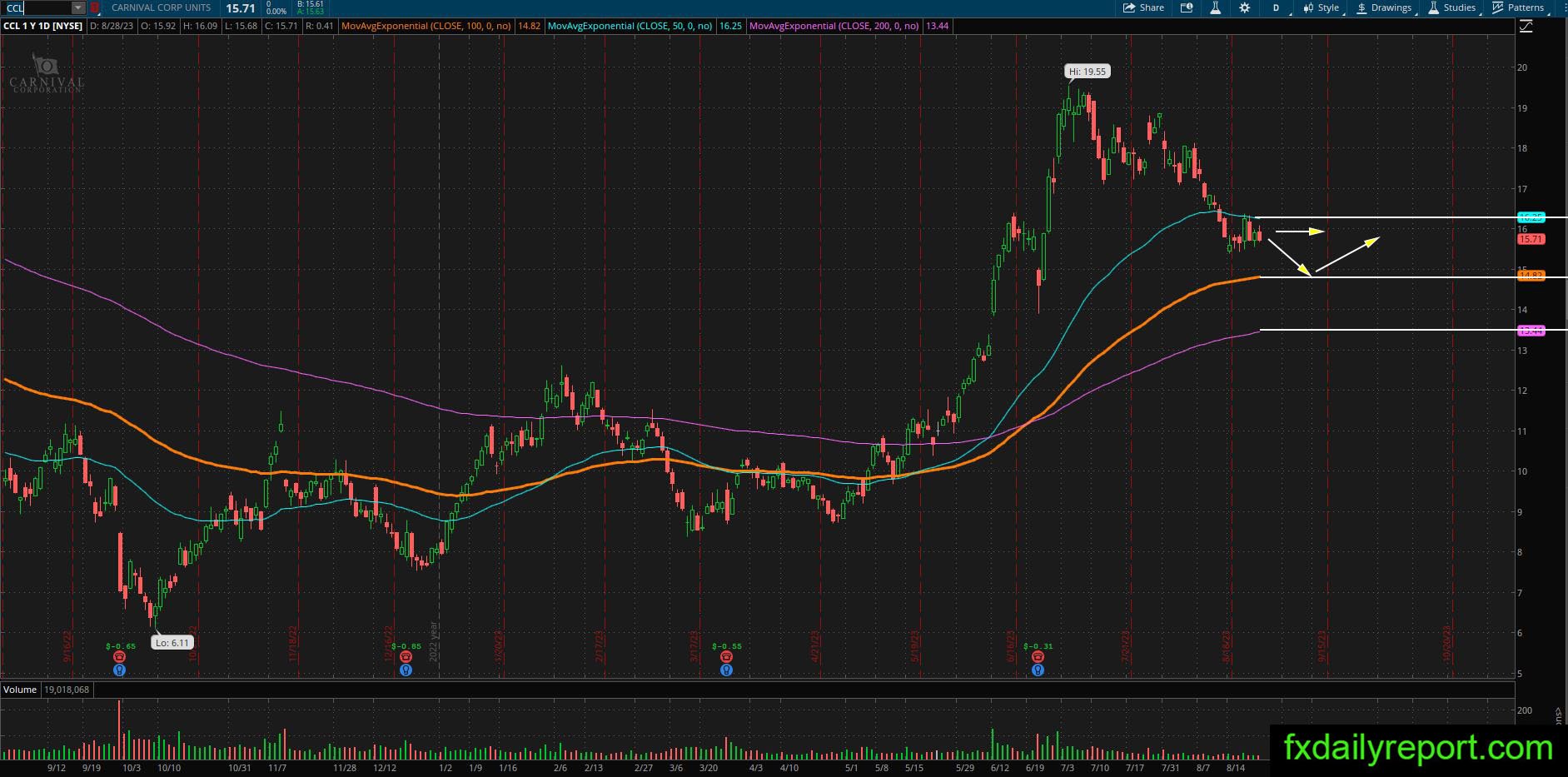
Task: Open the Style menu
Action: pyautogui.click(x=1321, y=8)
